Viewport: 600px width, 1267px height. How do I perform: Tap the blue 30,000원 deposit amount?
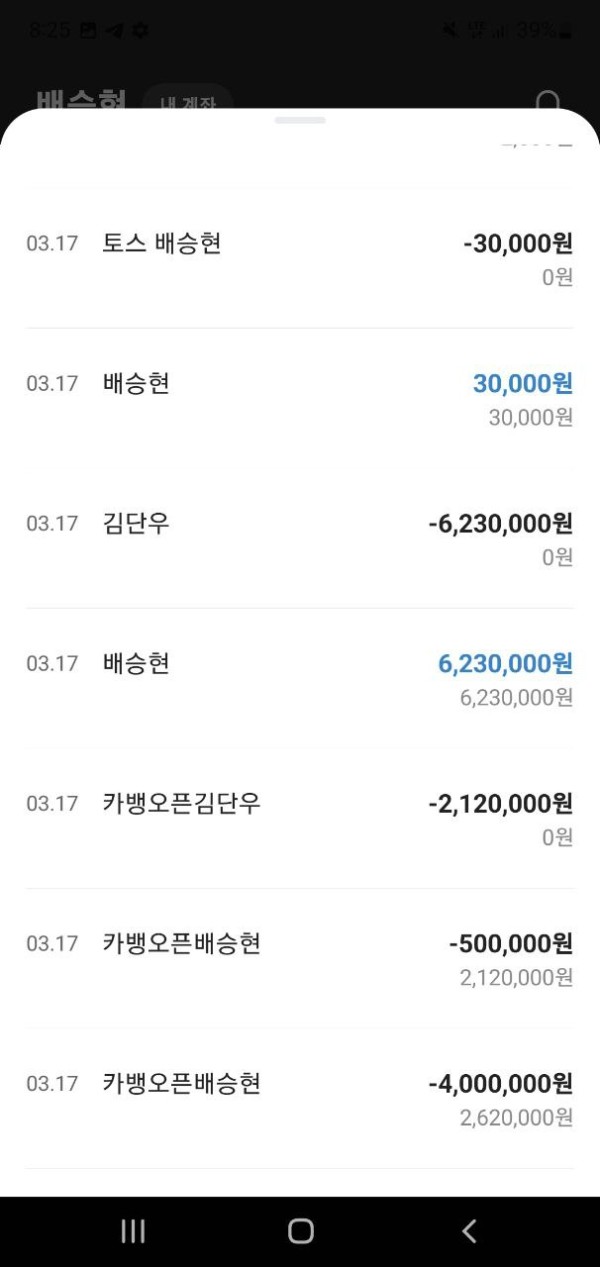pyautogui.click(x=522, y=383)
